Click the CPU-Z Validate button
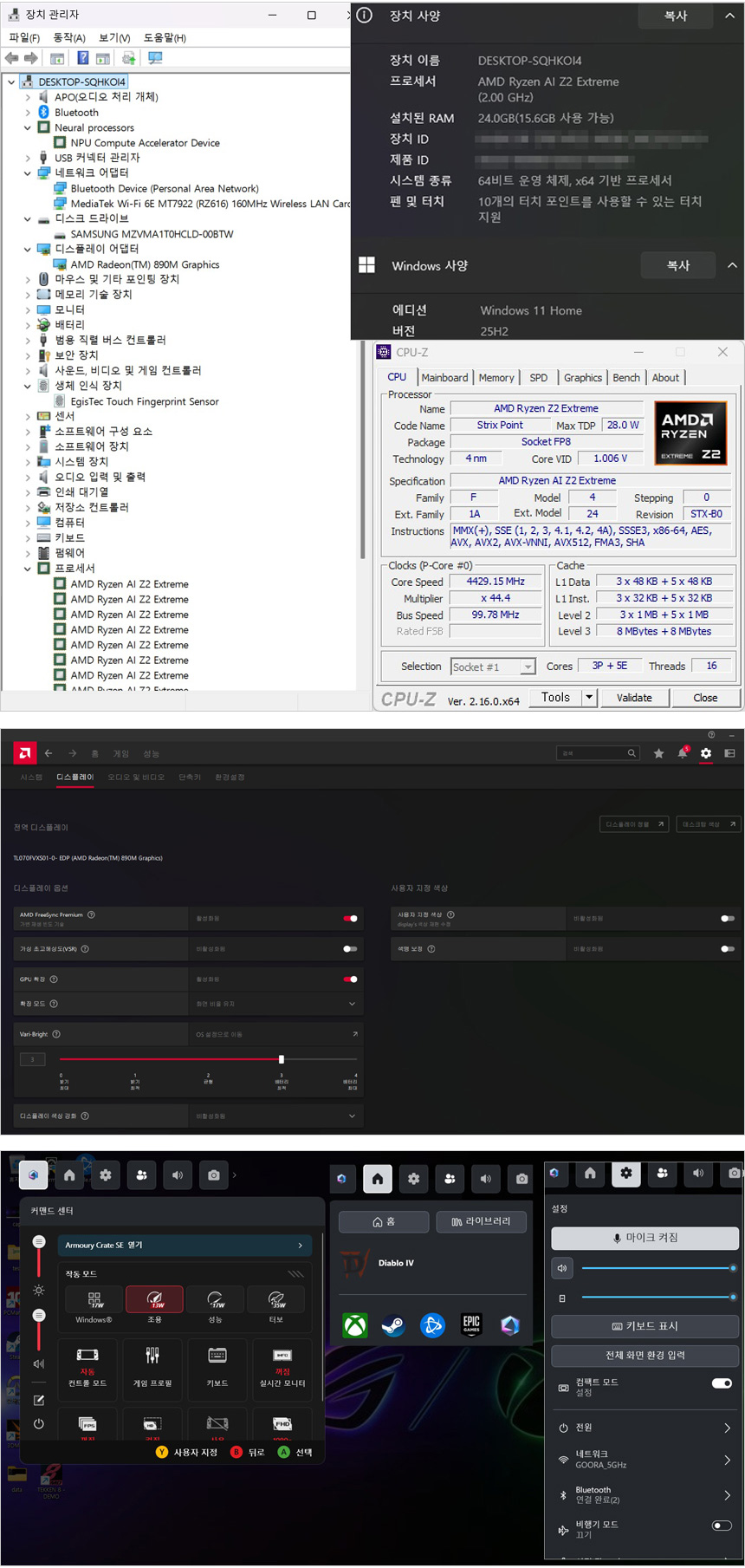This screenshot has width=745, height=1568. point(634,698)
